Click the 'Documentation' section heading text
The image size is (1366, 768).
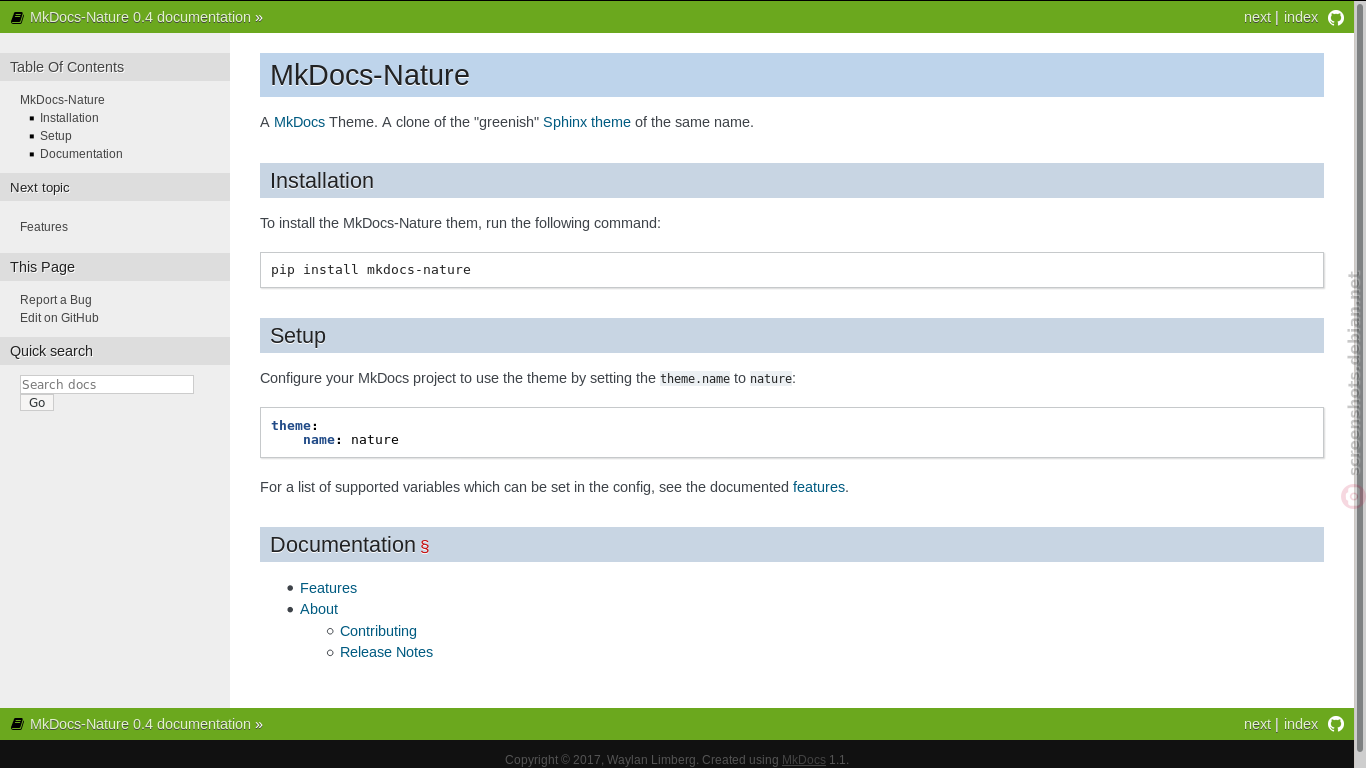[343, 545]
